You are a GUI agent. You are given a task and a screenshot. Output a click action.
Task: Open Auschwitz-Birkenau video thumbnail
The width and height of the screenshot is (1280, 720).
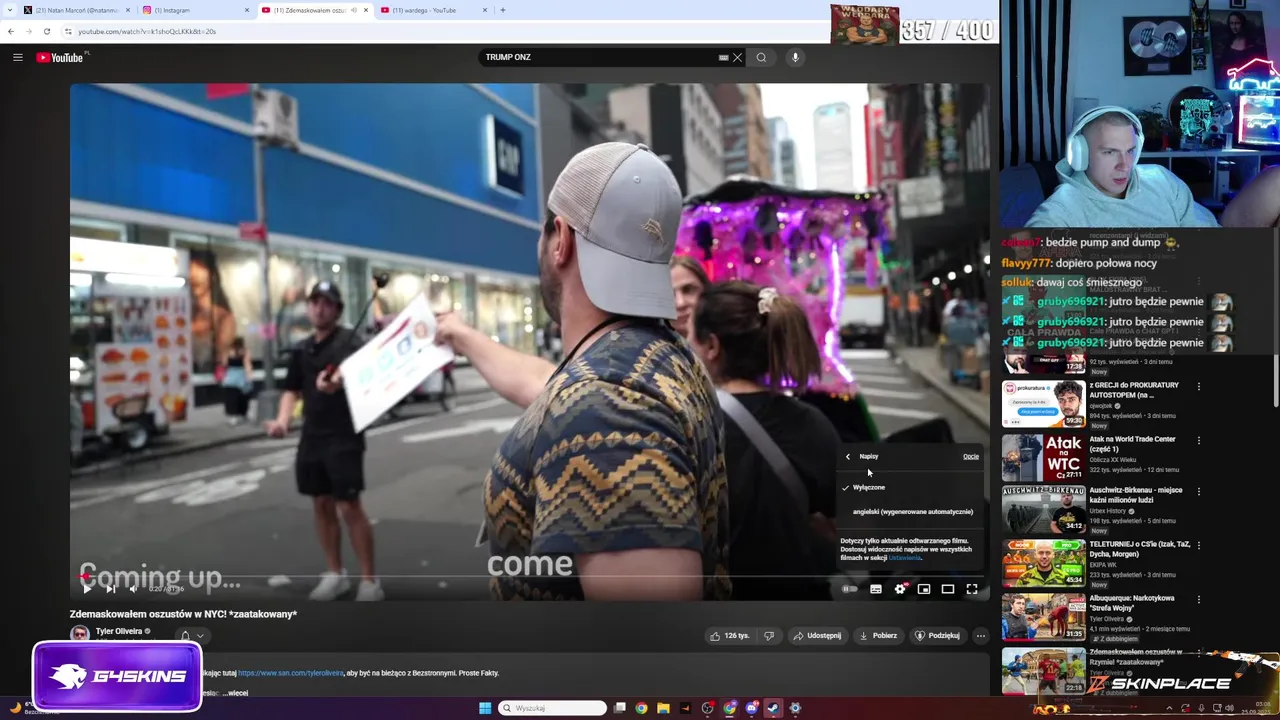coord(1044,509)
